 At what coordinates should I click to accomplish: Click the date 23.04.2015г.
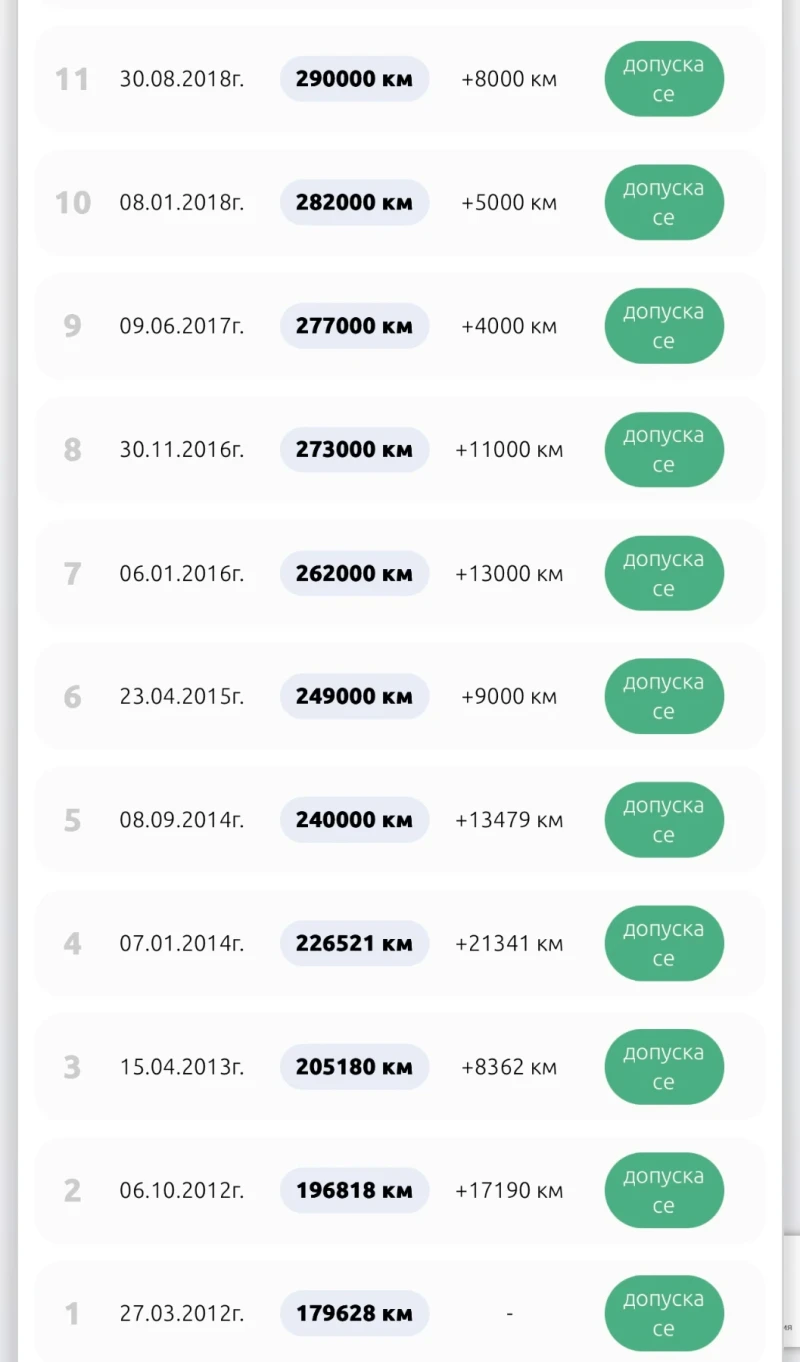point(181,697)
